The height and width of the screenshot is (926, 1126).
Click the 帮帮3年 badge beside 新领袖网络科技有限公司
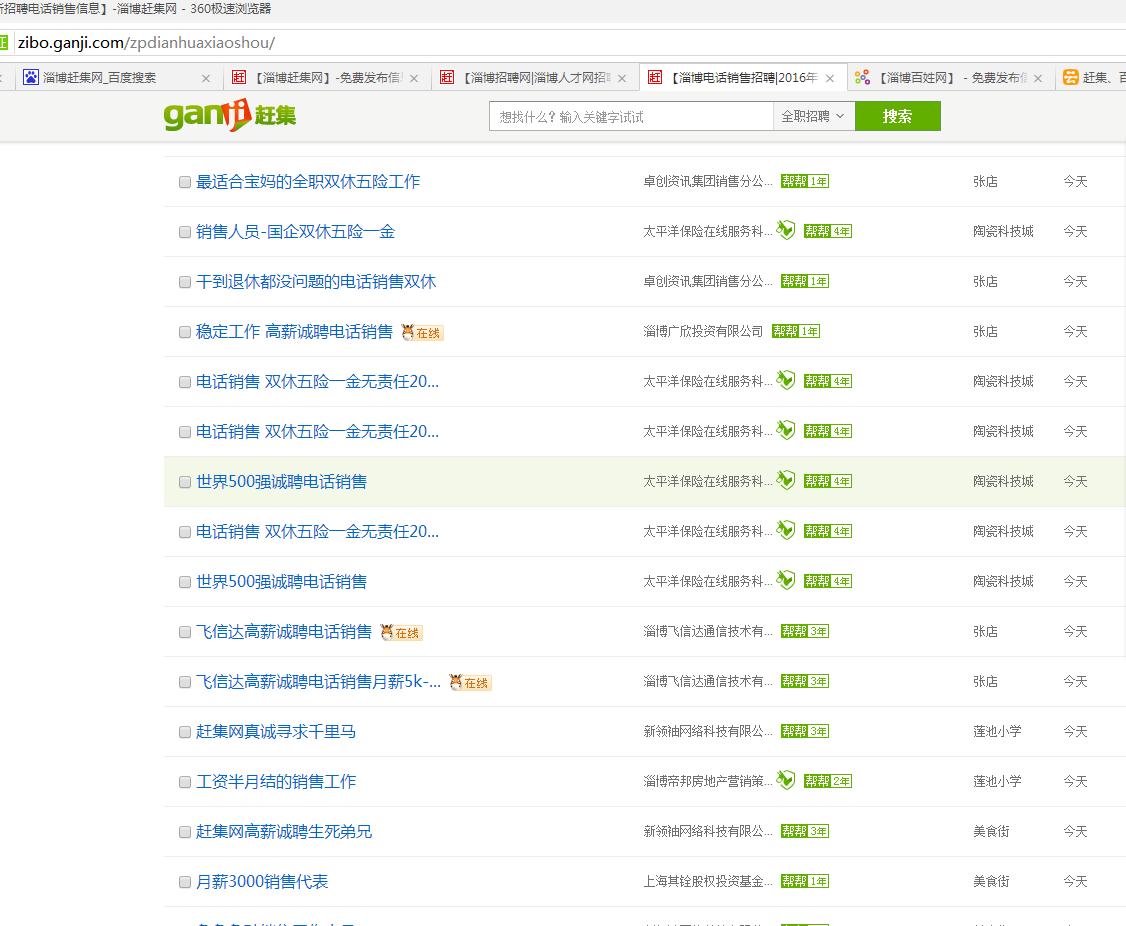(804, 731)
